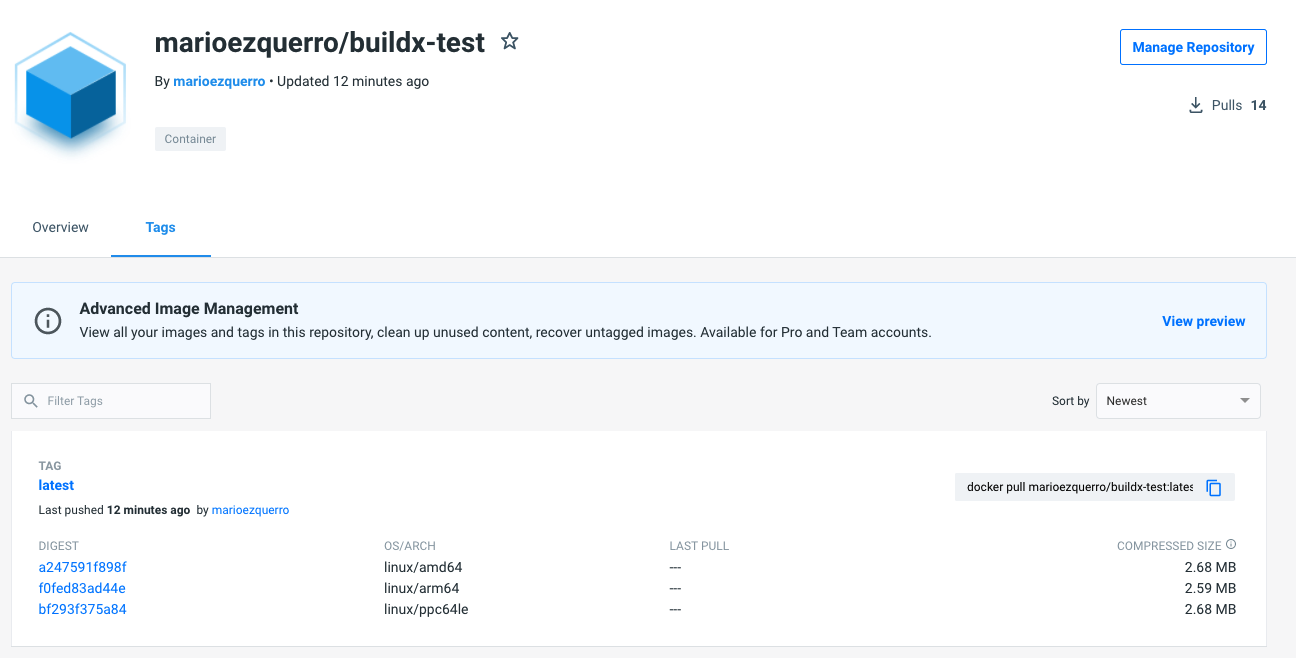Switch to the Overview tab
Viewport: 1296px width, 658px height.
click(60, 228)
